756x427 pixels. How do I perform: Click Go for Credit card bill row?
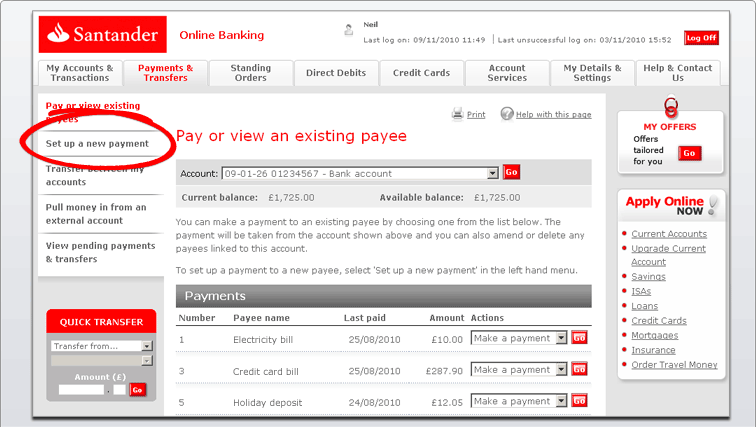(579, 369)
